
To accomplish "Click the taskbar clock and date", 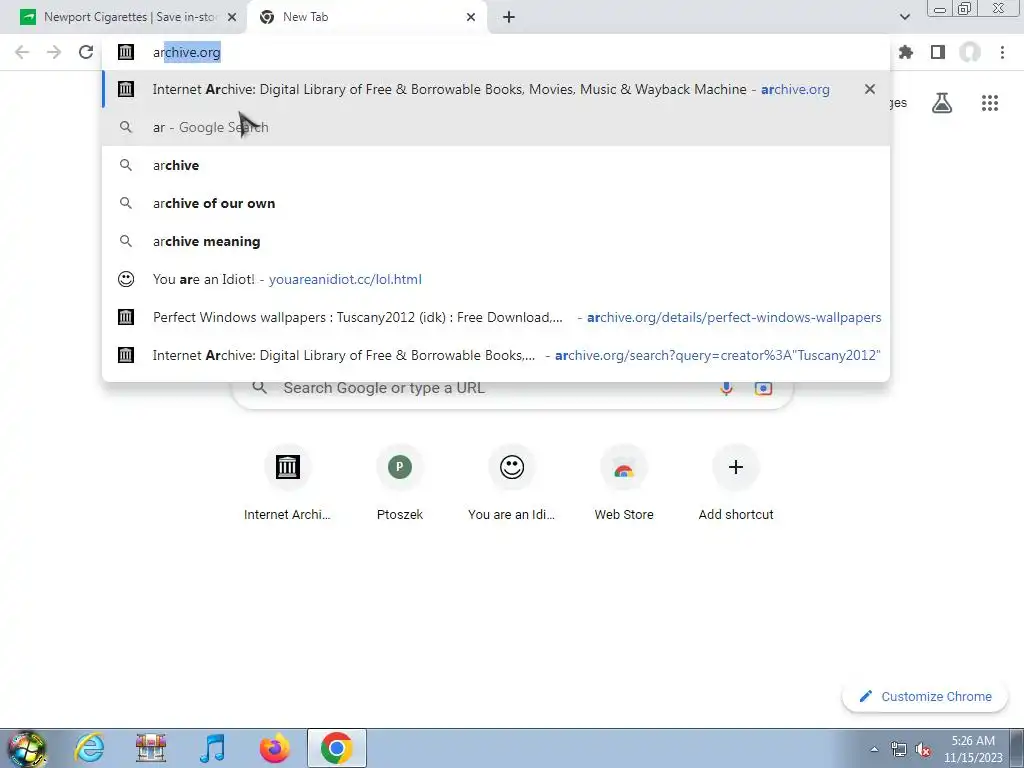I will tap(973, 749).
